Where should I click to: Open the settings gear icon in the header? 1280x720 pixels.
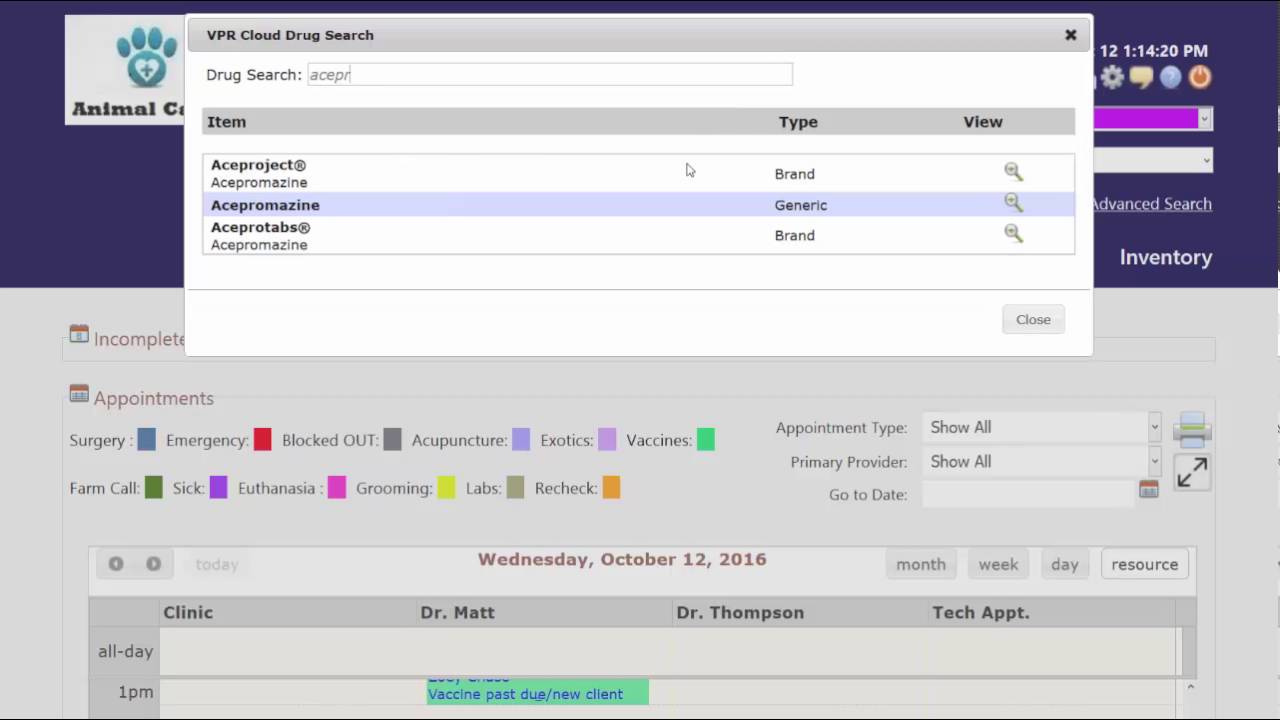tap(1112, 77)
